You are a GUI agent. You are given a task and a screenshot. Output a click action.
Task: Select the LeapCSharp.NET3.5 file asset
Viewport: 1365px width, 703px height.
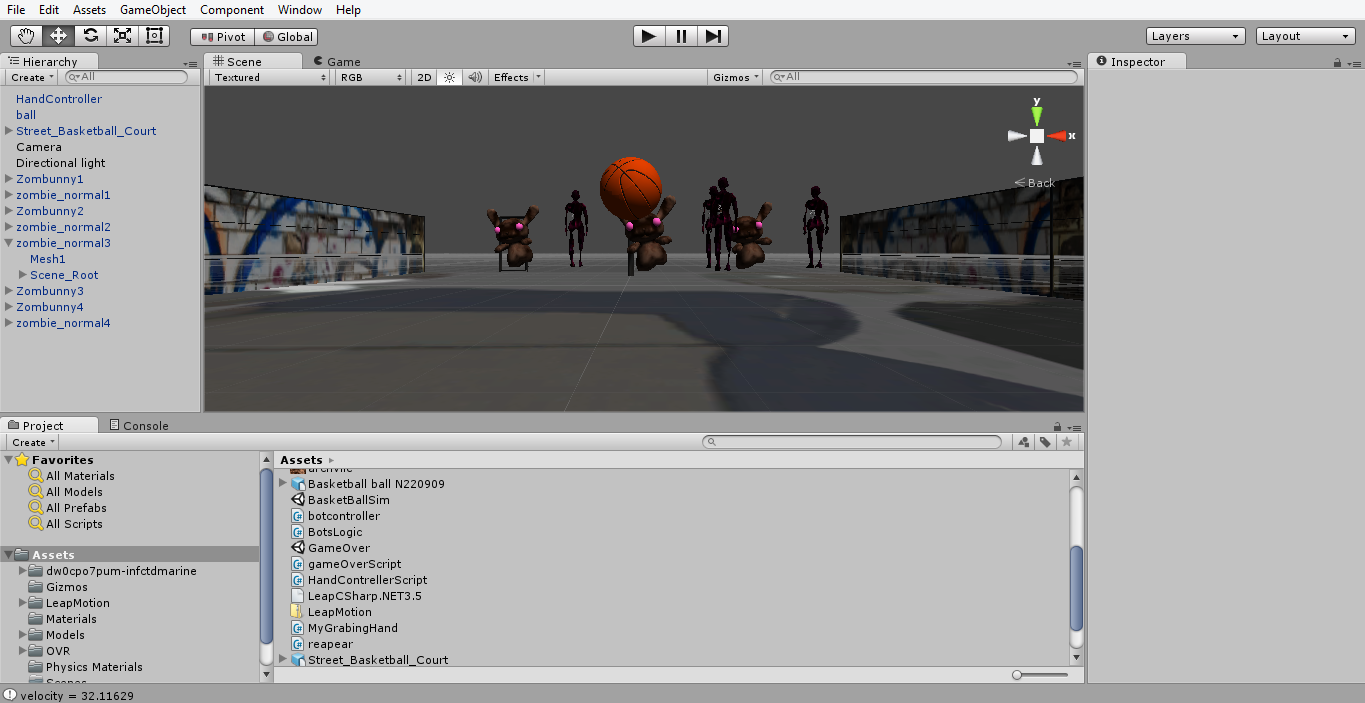point(365,596)
